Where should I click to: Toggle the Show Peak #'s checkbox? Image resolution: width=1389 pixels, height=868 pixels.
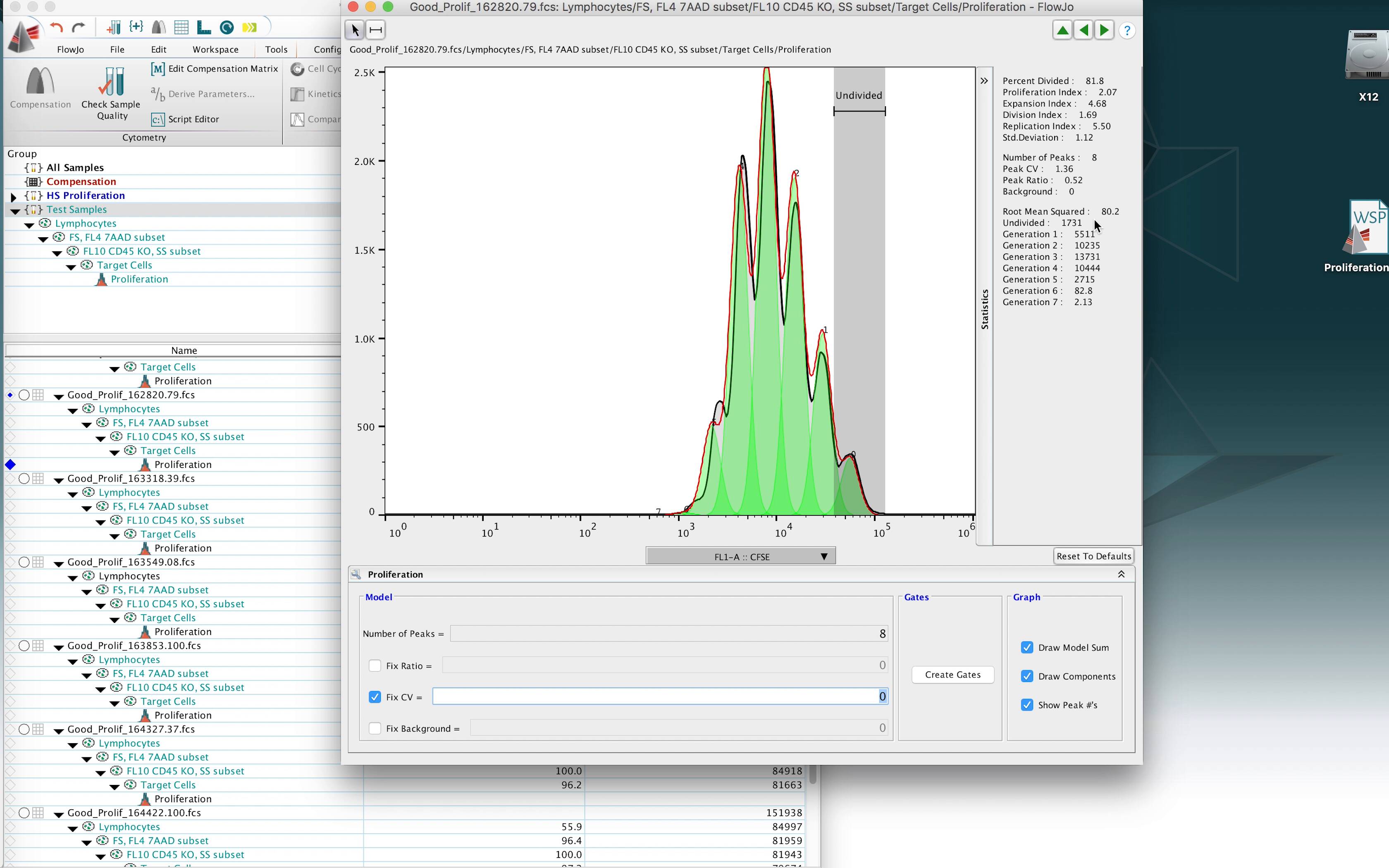tap(1027, 705)
